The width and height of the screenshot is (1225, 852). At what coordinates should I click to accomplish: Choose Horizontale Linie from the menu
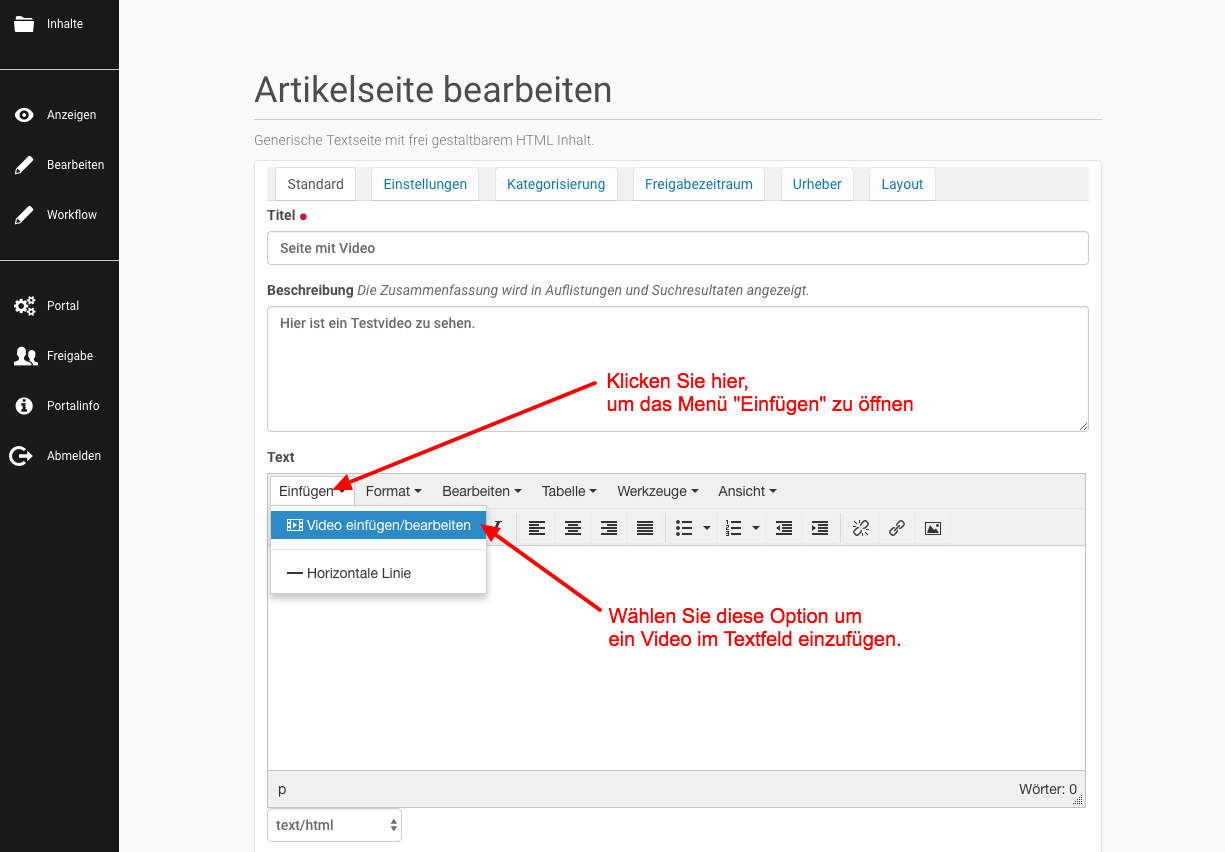[x=358, y=573]
